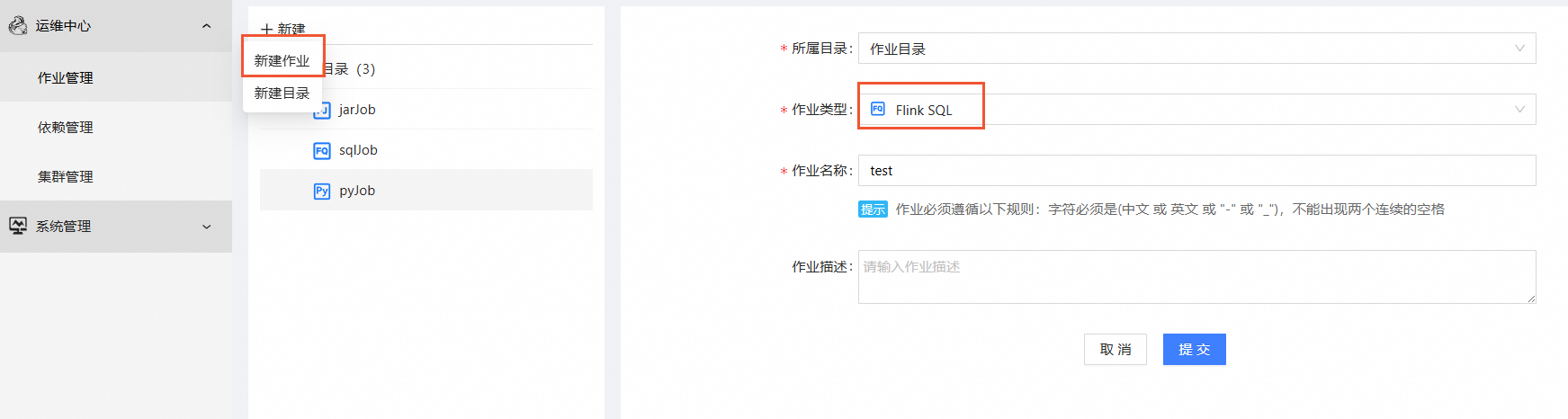Click the 取消 cancel button
The width and height of the screenshot is (1568, 419).
[x=1115, y=349]
